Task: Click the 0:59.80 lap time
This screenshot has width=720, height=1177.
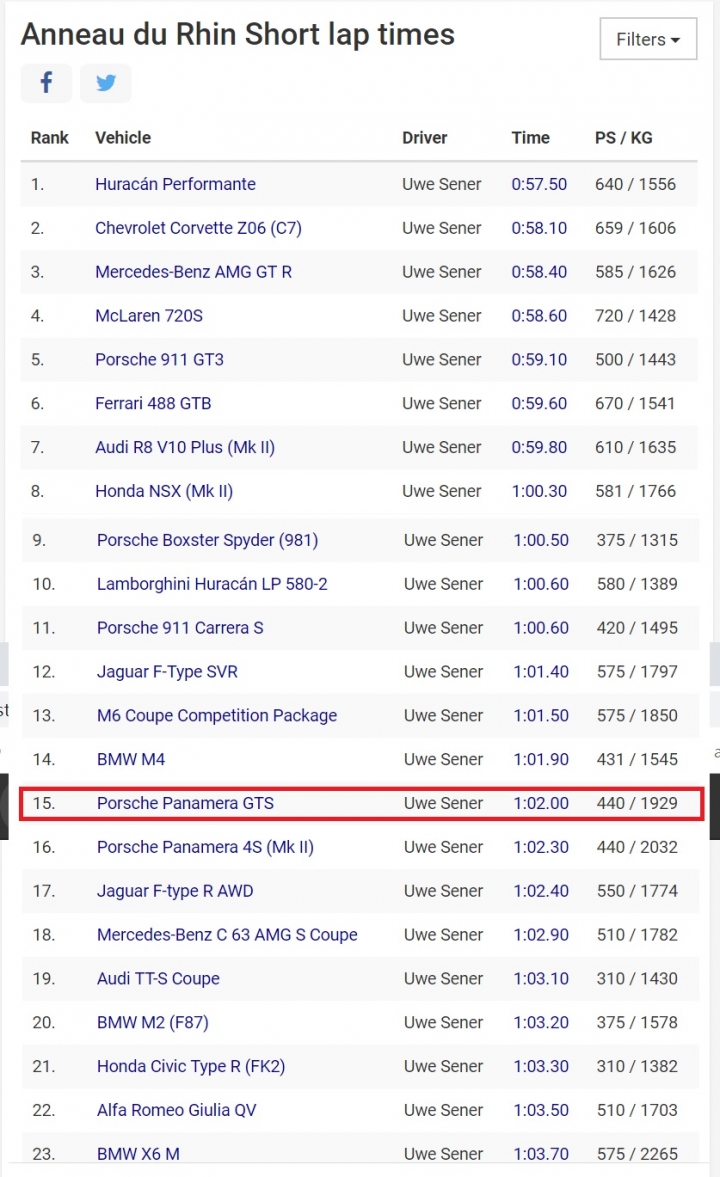Action: [x=539, y=447]
